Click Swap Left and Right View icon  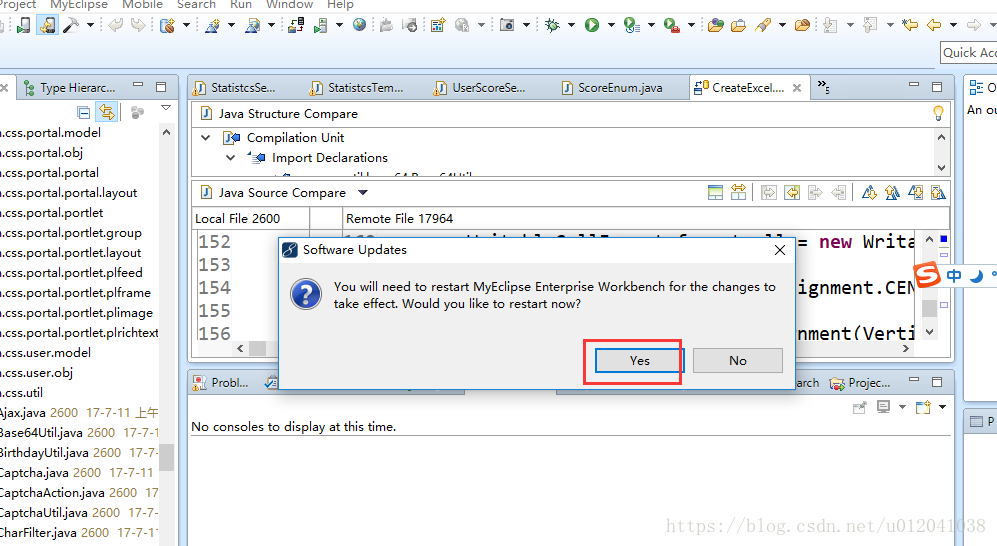tap(738, 193)
